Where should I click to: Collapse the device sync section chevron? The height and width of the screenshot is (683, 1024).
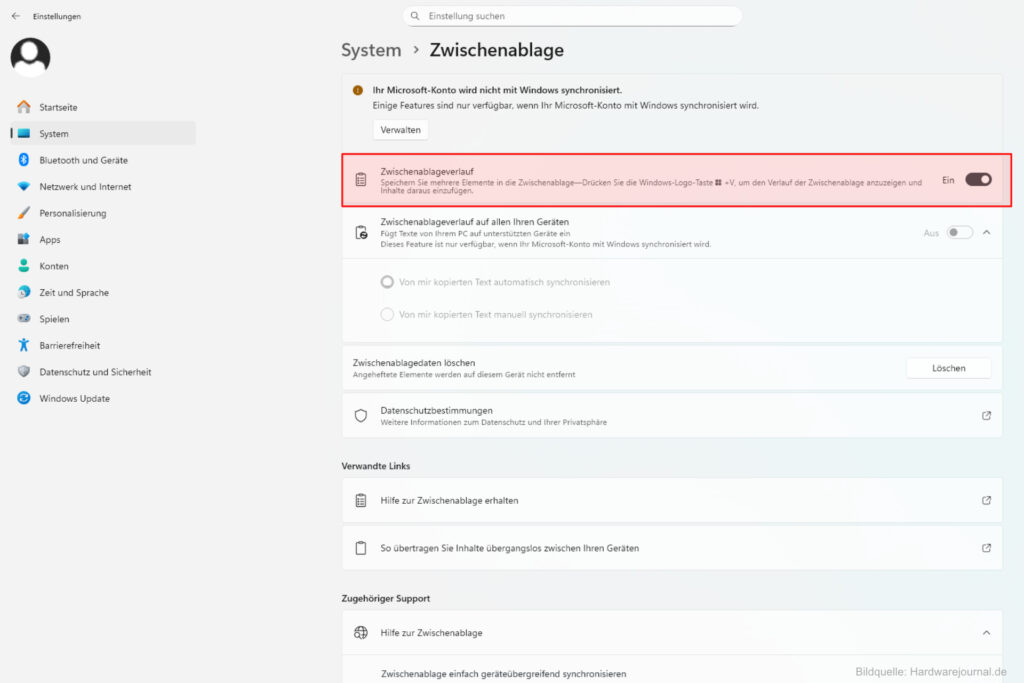pyautogui.click(x=986, y=231)
